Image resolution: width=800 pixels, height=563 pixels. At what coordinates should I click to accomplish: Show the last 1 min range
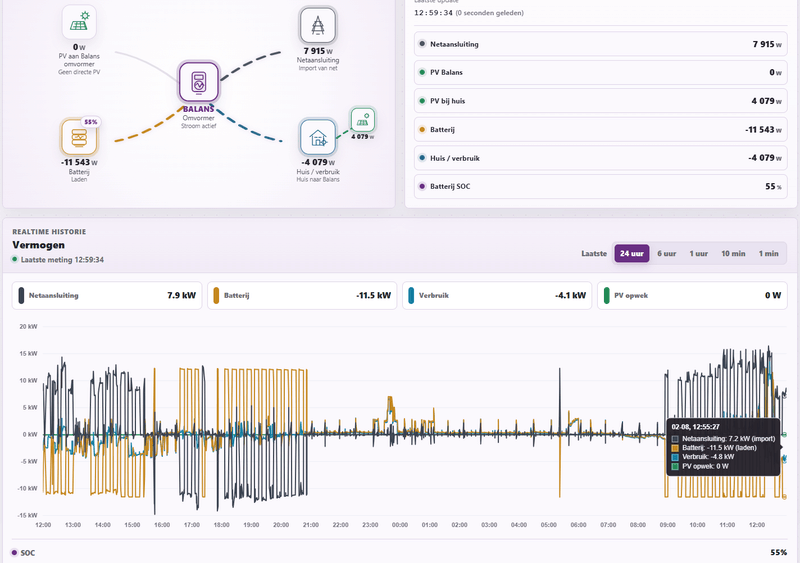(768, 253)
